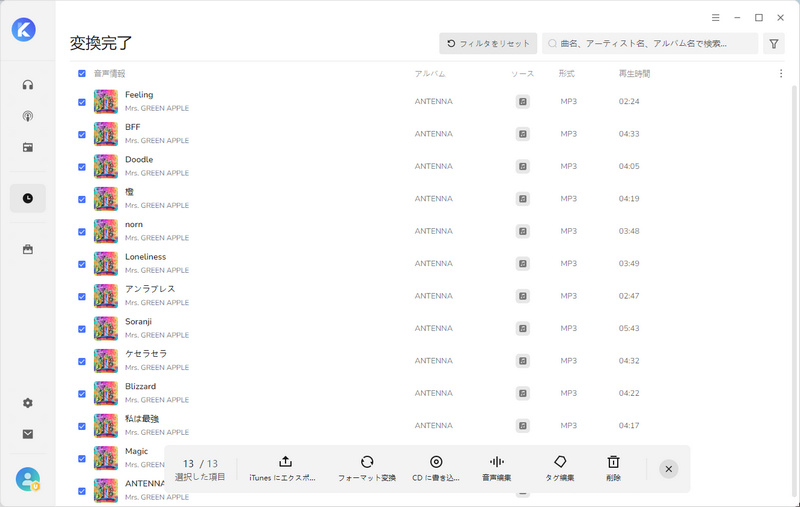This screenshot has width=800, height=507.
Task: Open settings gear in sidebar
Action: pos(28,403)
